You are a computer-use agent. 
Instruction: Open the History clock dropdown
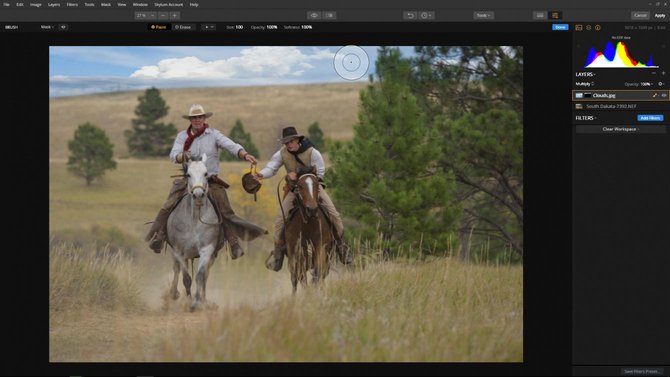426,15
